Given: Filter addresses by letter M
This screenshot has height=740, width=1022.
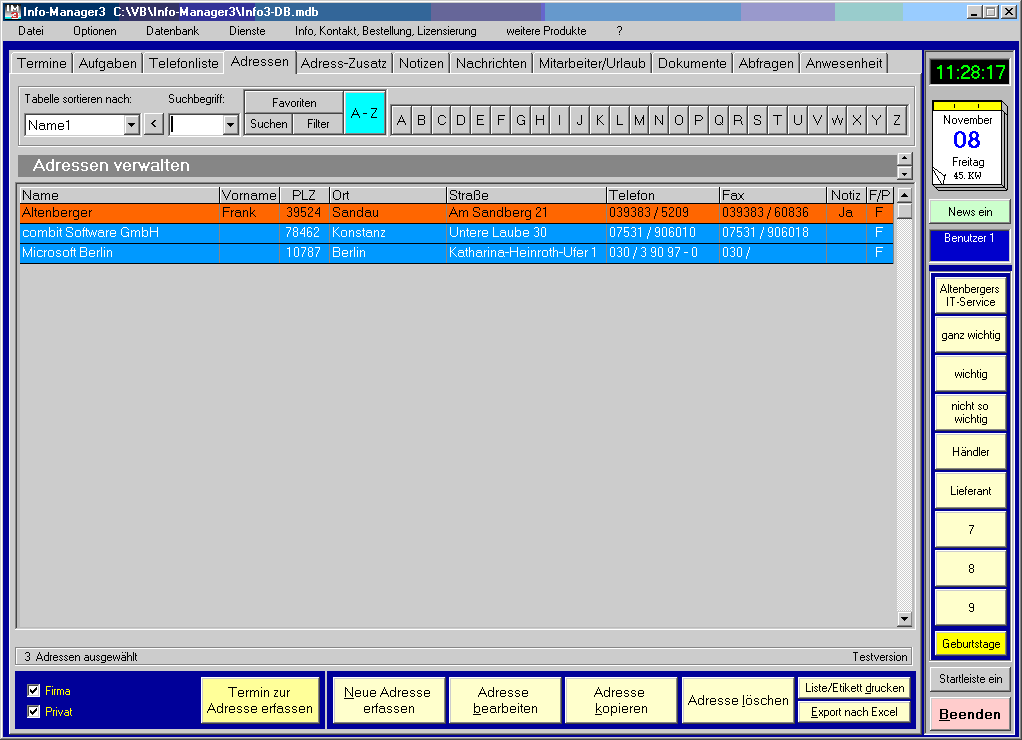Looking at the screenshot, I should pyautogui.click(x=639, y=121).
